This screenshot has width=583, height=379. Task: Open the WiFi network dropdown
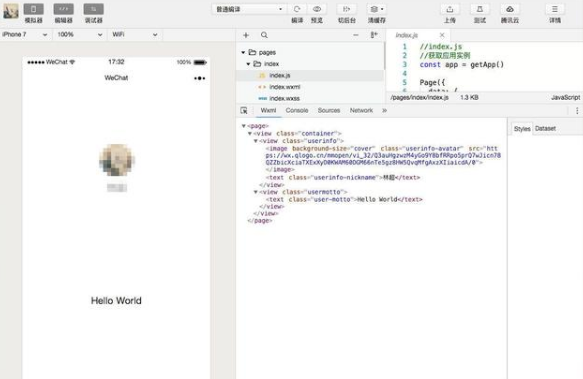tap(135, 35)
